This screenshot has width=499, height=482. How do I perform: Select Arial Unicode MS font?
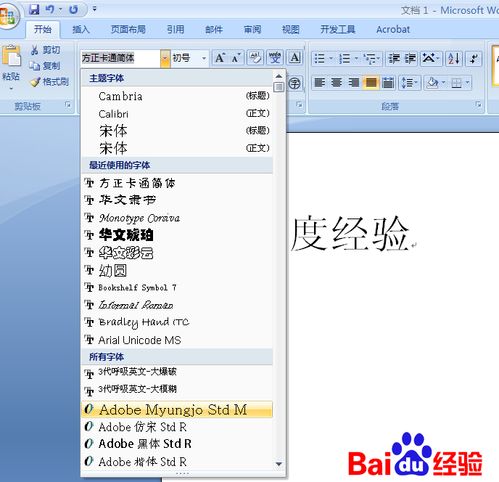tap(177, 340)
